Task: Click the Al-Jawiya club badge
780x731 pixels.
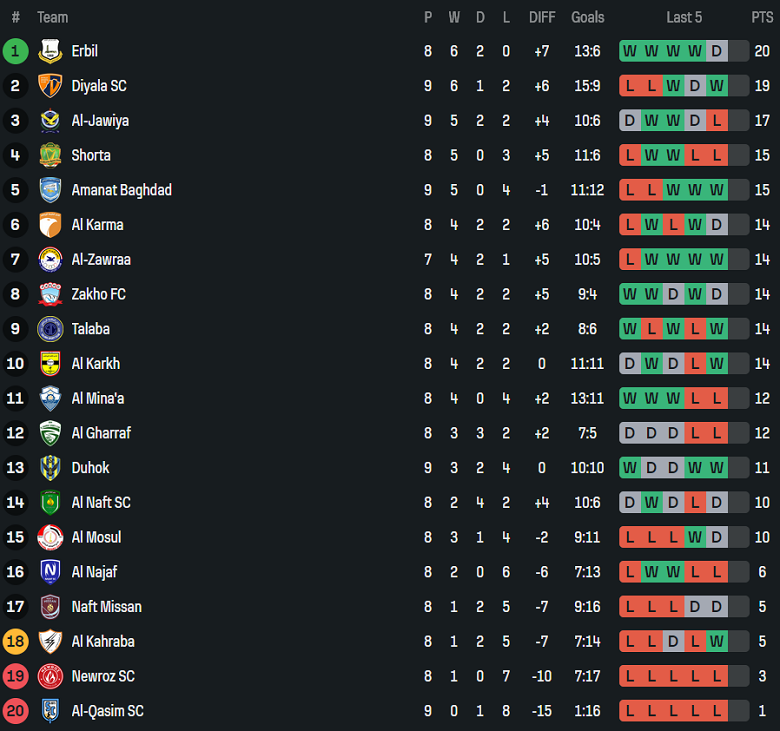Action: point(50,121)
